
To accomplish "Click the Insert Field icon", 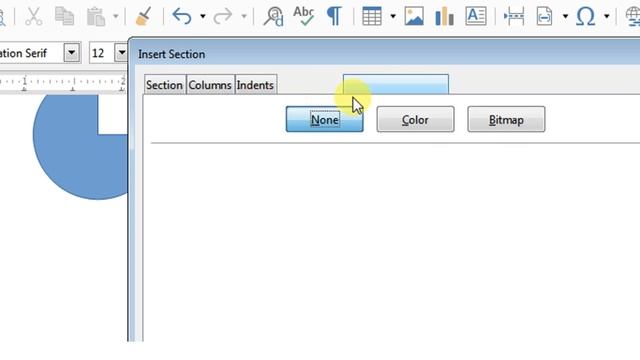I will tap(544, 16).
